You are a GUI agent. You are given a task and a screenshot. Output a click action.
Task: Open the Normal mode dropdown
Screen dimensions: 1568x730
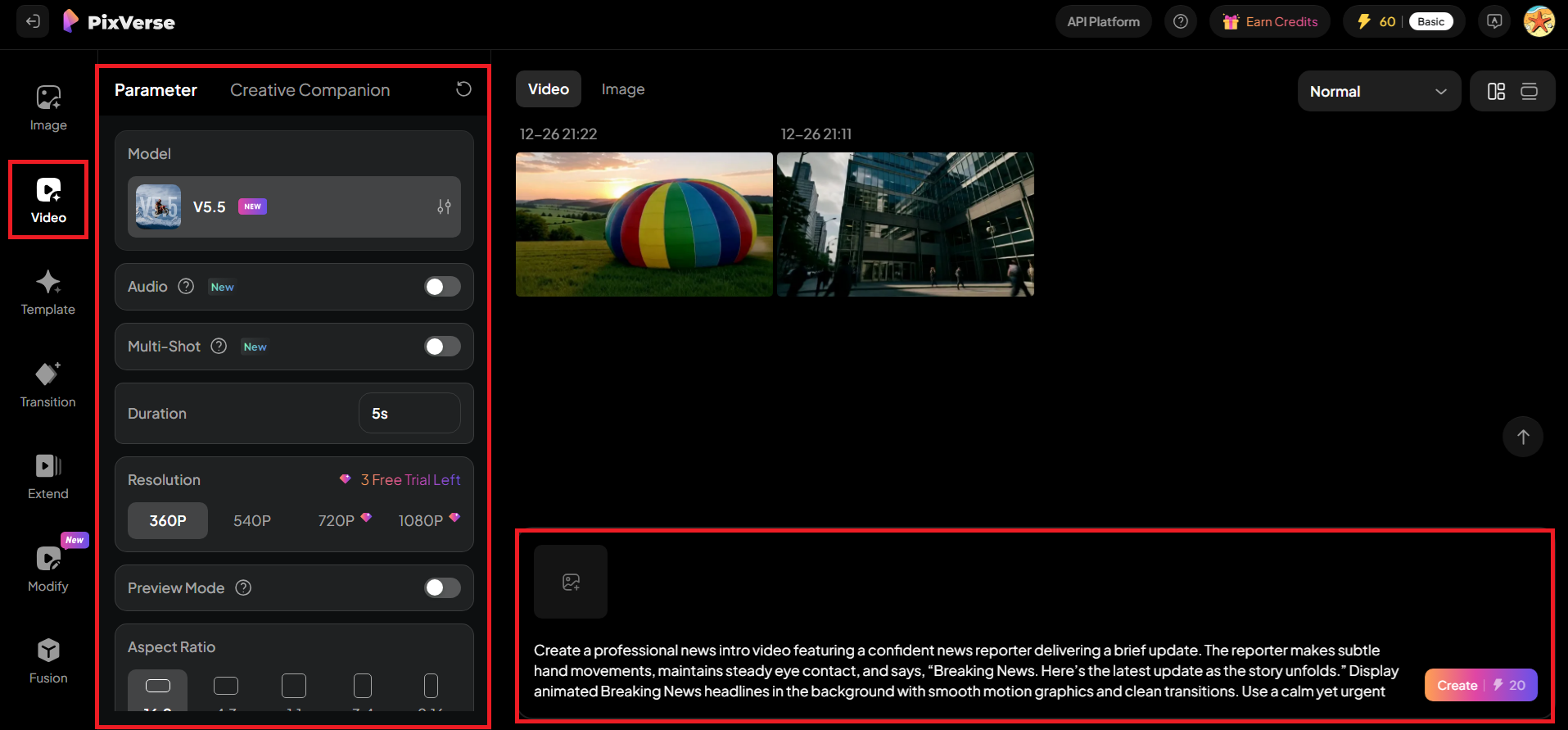pos(1379,91)
